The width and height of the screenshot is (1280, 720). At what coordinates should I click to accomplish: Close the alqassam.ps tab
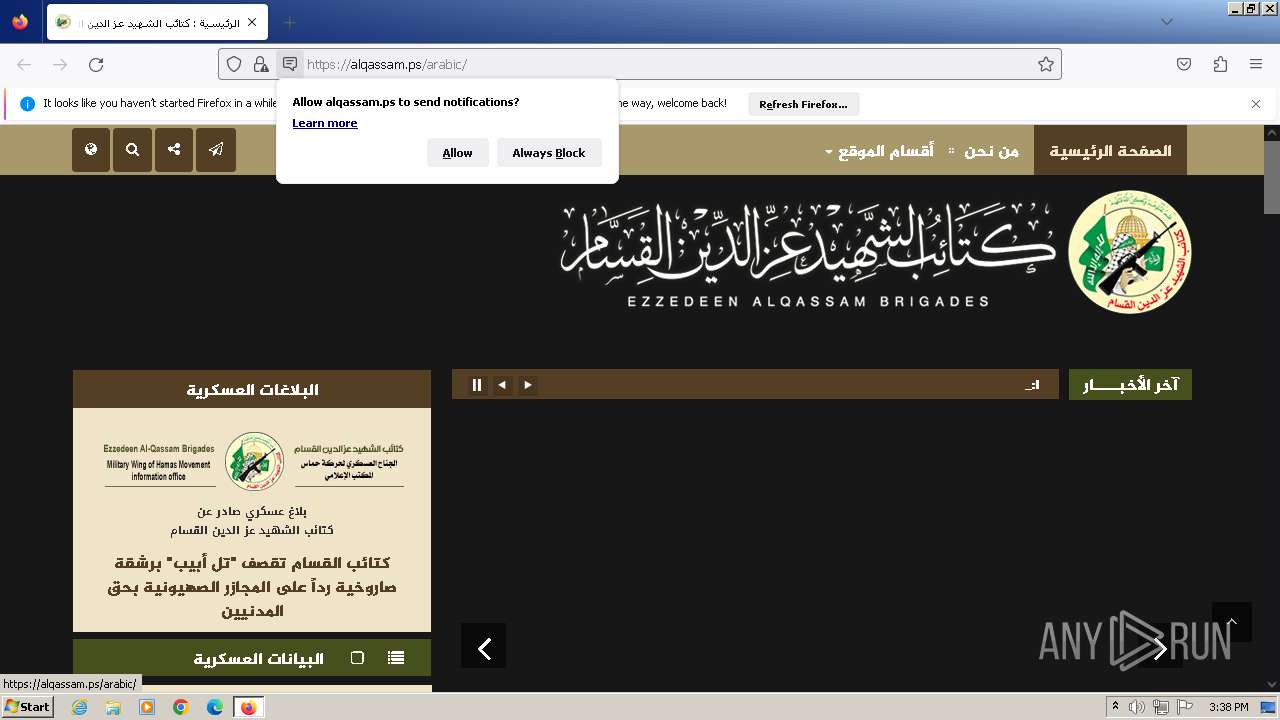[x=252, y=22]
